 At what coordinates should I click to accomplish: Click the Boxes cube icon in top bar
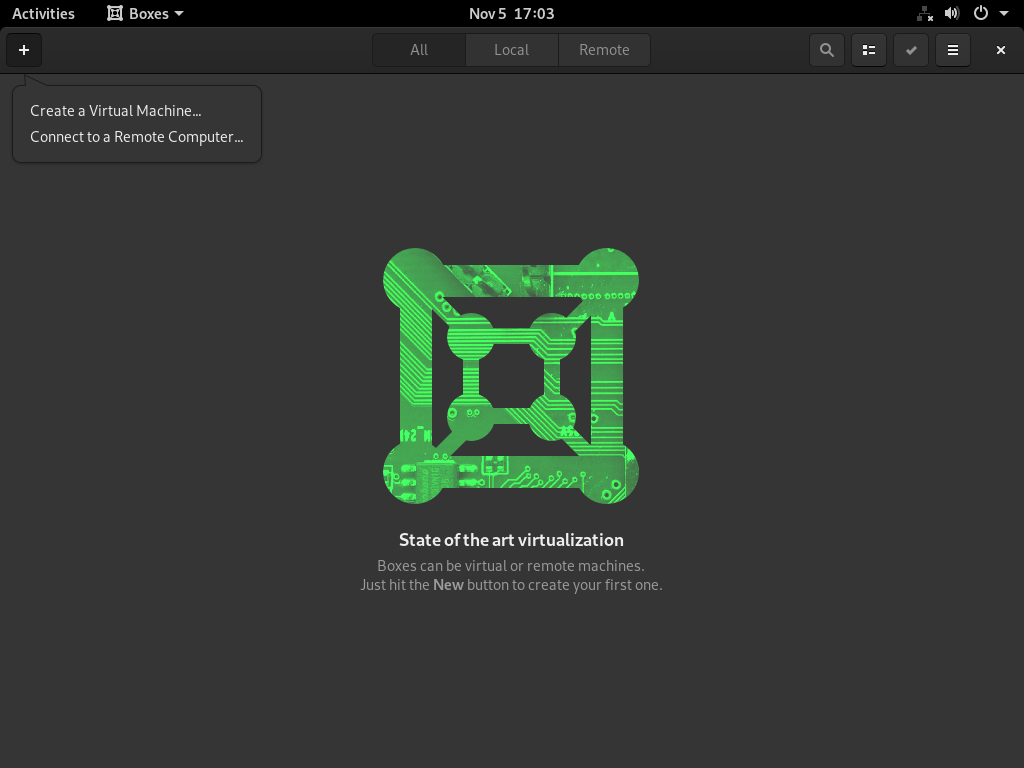(115, 14)
